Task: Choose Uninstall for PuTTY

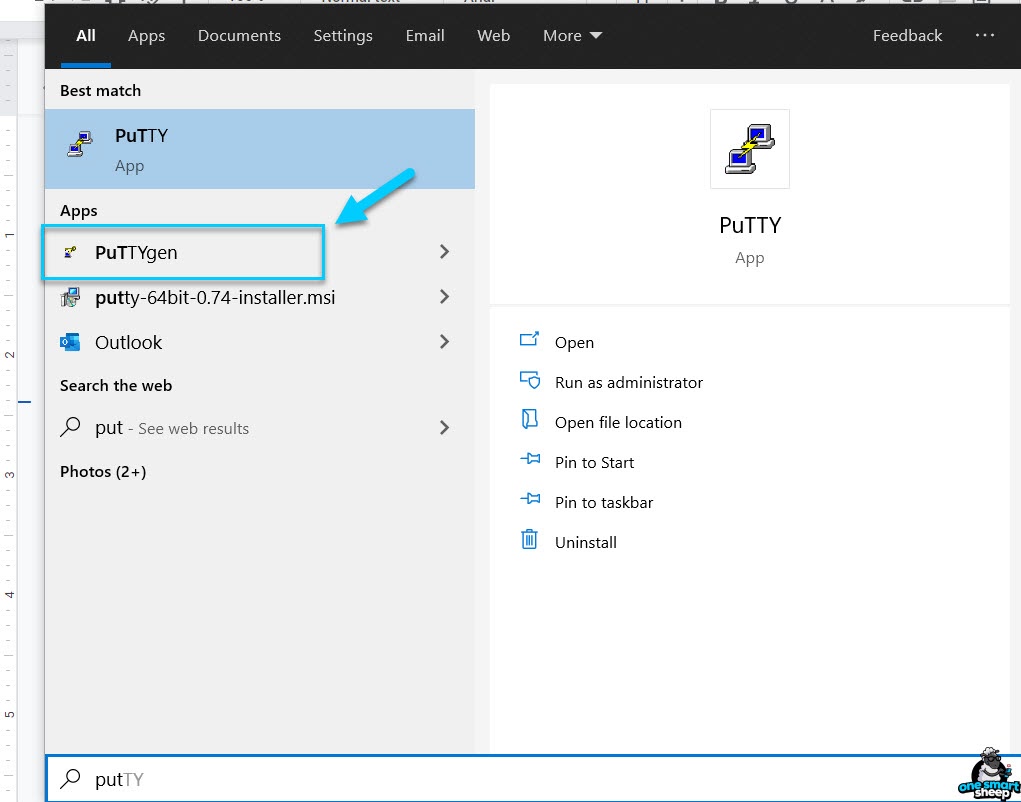Action: (x=585, y=542)
